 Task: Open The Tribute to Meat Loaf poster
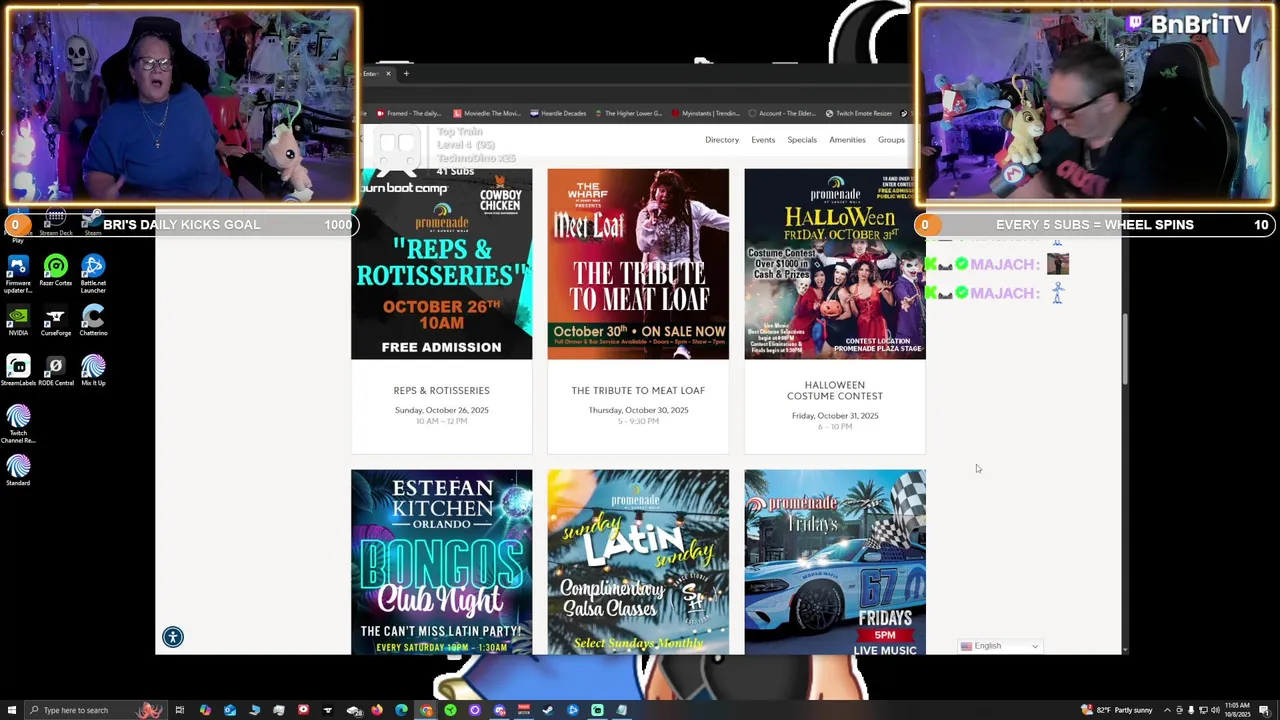(x=638, y=264)
